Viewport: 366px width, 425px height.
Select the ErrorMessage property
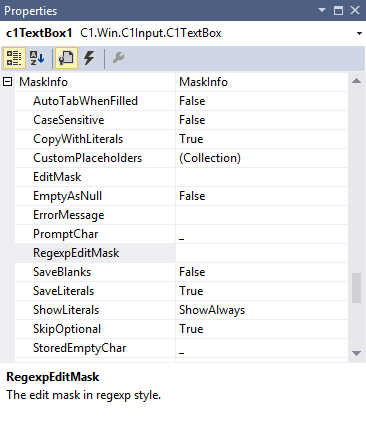pos(95,215)
